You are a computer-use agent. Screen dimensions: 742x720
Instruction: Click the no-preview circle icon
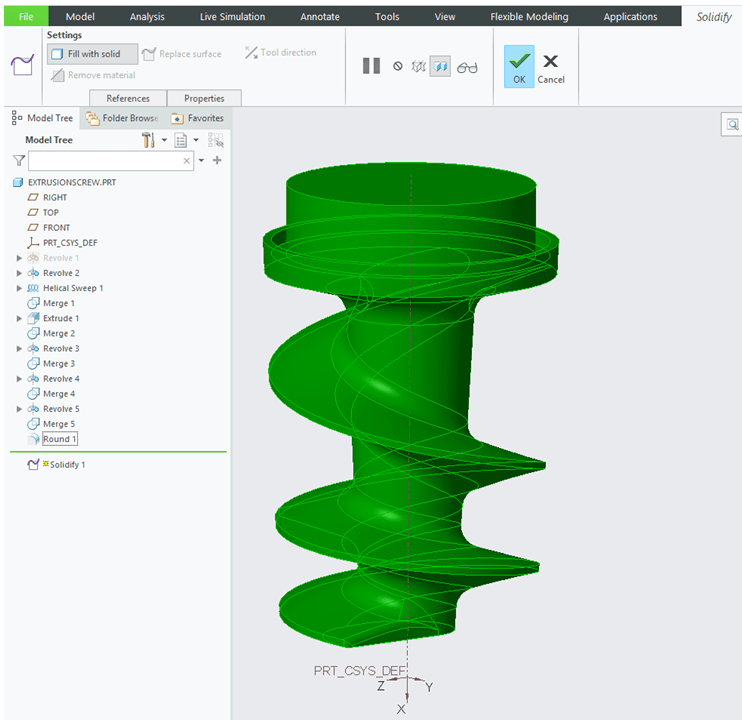[x=398, y=66]
